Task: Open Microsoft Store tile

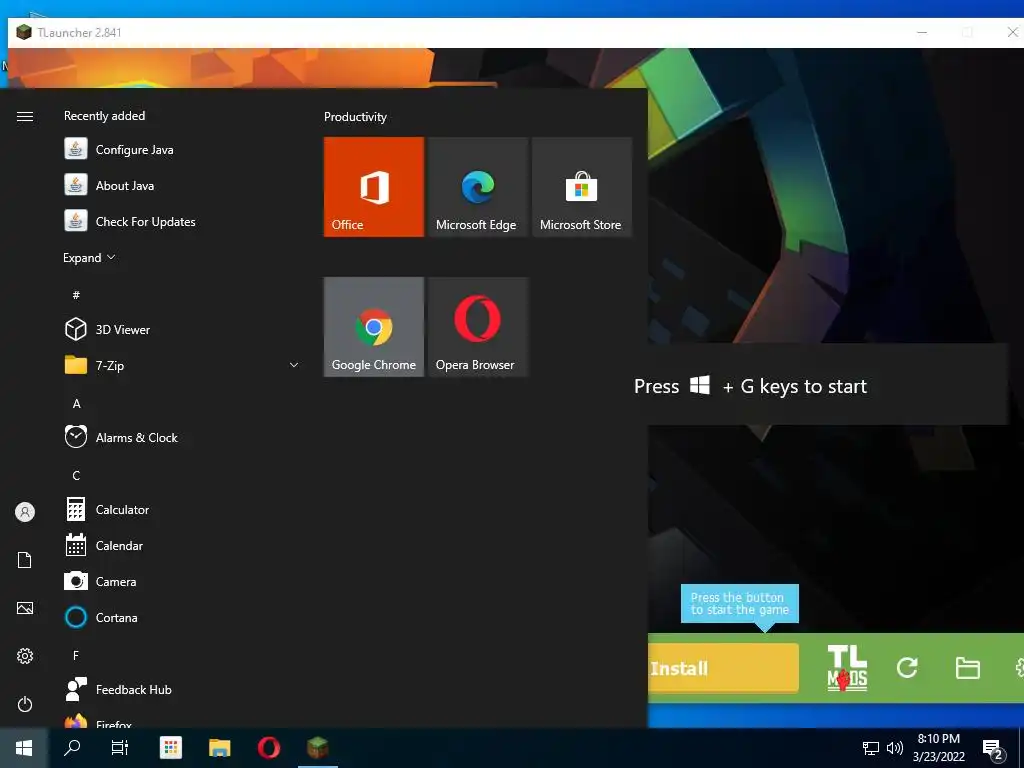Action: [x=582, y=187]
